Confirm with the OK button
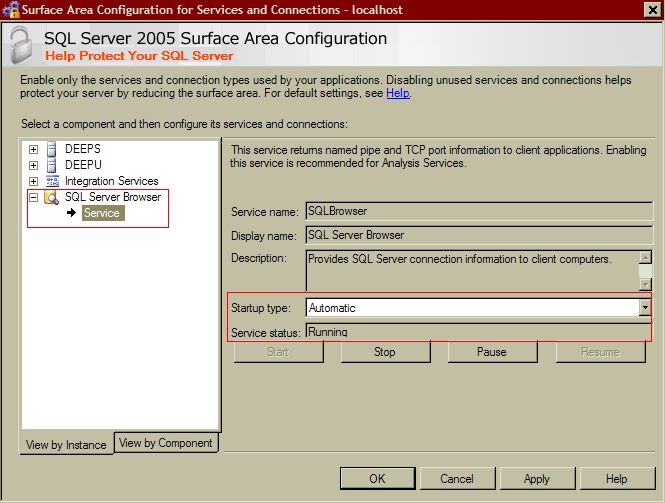 click(377, 478)
